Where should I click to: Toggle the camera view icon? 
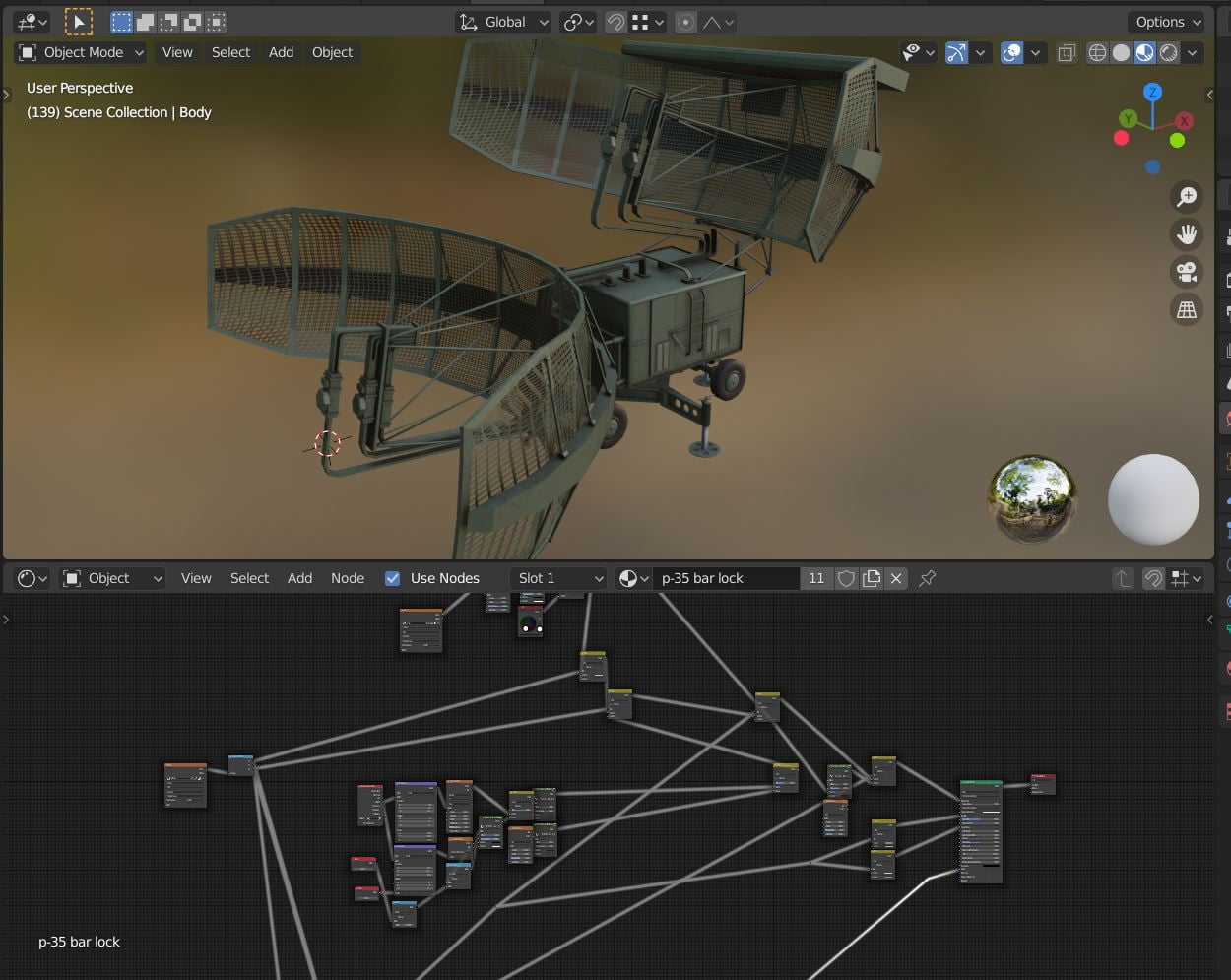pos(1187,272)
